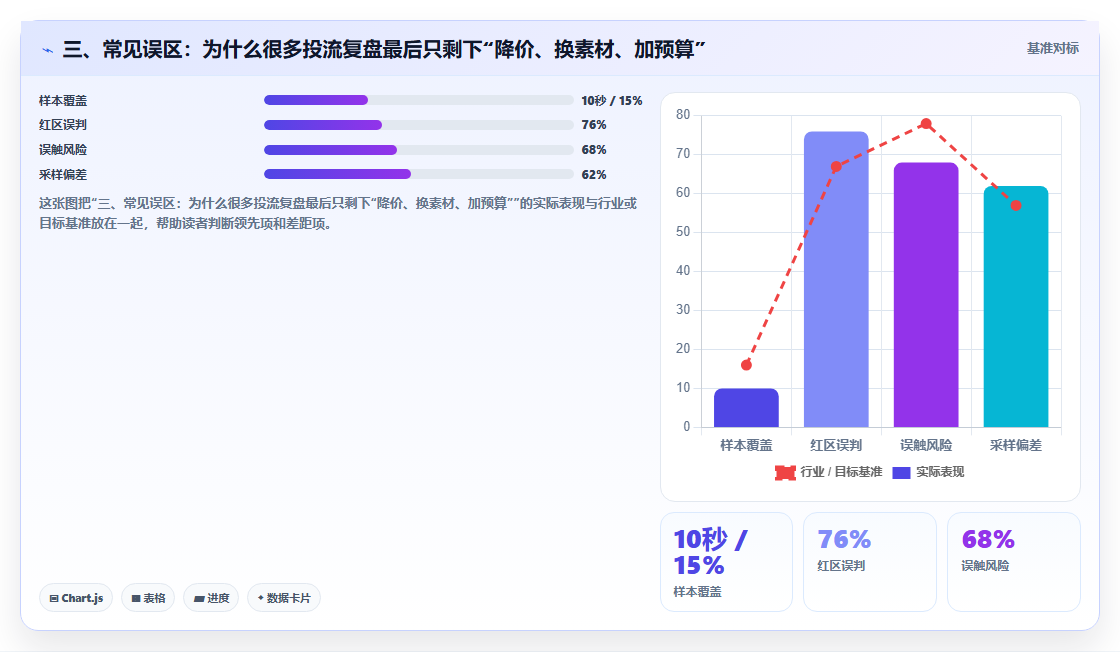Click the description paragraph starting 这张图把

pos(338,214)
